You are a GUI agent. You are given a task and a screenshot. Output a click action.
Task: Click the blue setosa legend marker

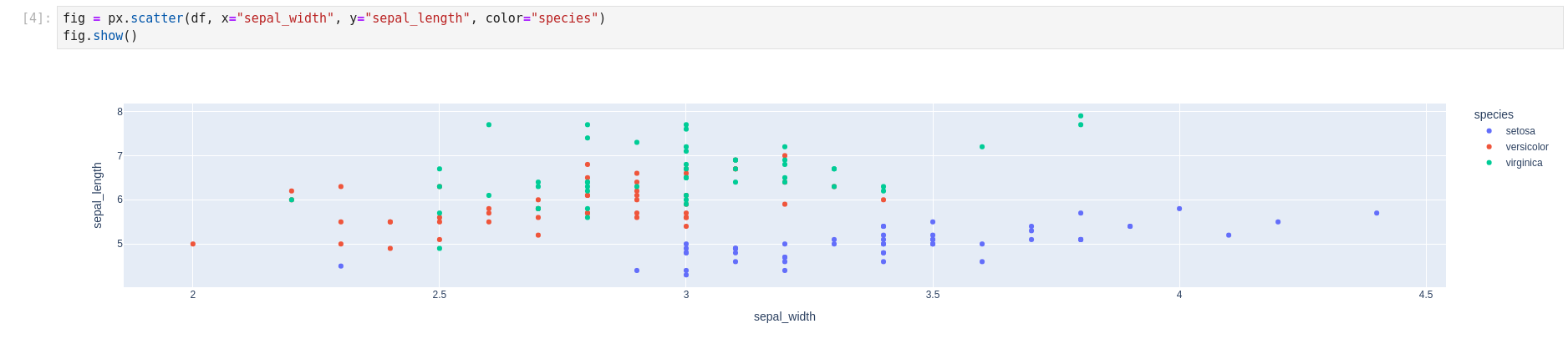(x=1489, y=131)
